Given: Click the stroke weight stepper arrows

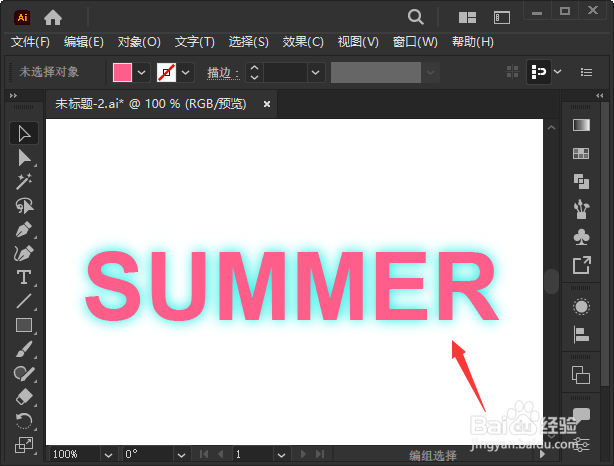Looking at the screenshot, I should 254,72.
